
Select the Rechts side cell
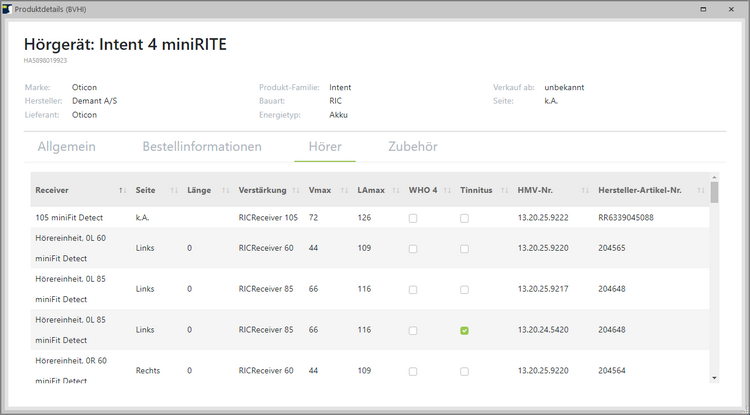pos(148,371)
